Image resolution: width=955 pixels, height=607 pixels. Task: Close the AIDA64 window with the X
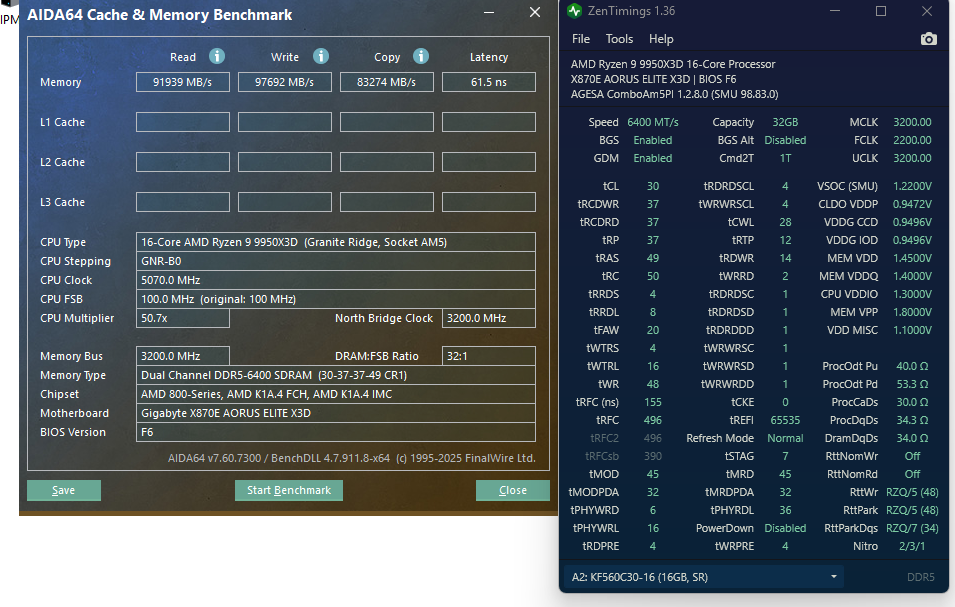pos(535,13)
